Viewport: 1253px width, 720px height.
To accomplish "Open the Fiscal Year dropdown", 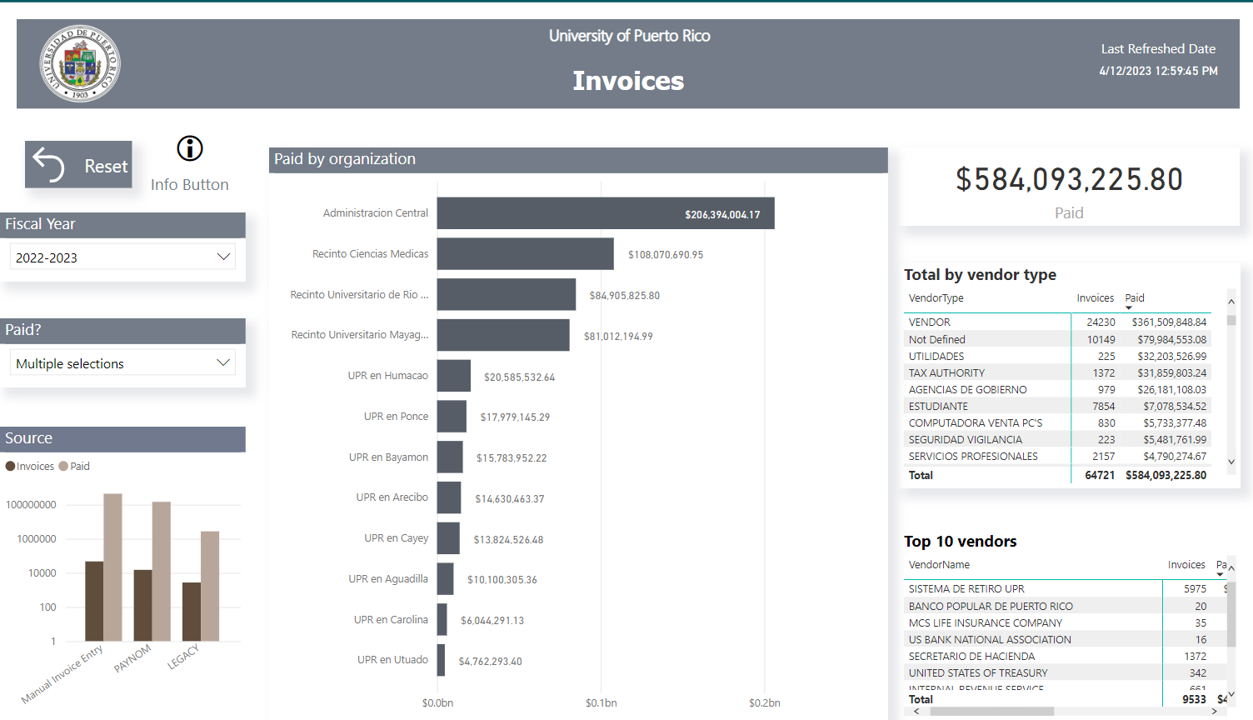I will 123,257.
